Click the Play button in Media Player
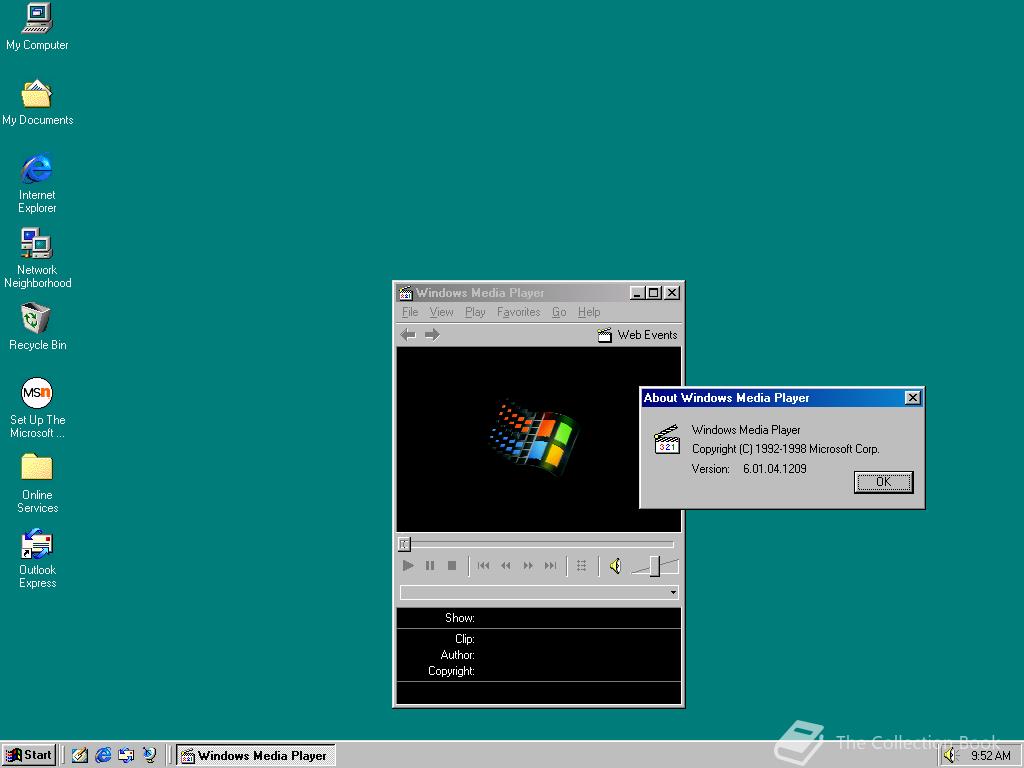This screenshot has width=1024, height=768. click(x=408, y=566)
